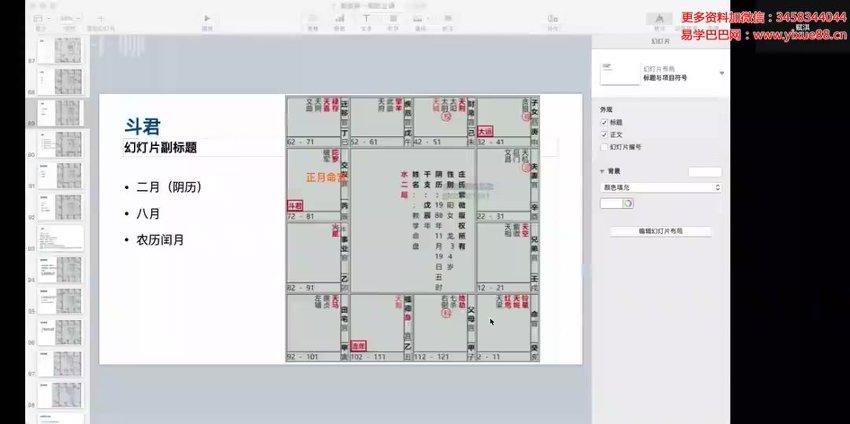The image size is (850, 424).
Task: Click the Add Slide plus icon
Action: coord(100,19)
